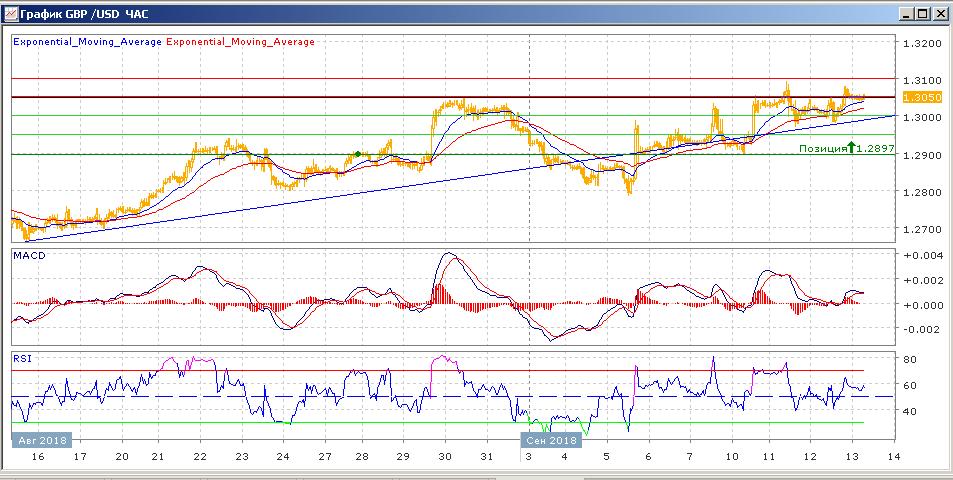Click the MACD indicator panel label
The image size is (953, 480).
coord(28,256)
